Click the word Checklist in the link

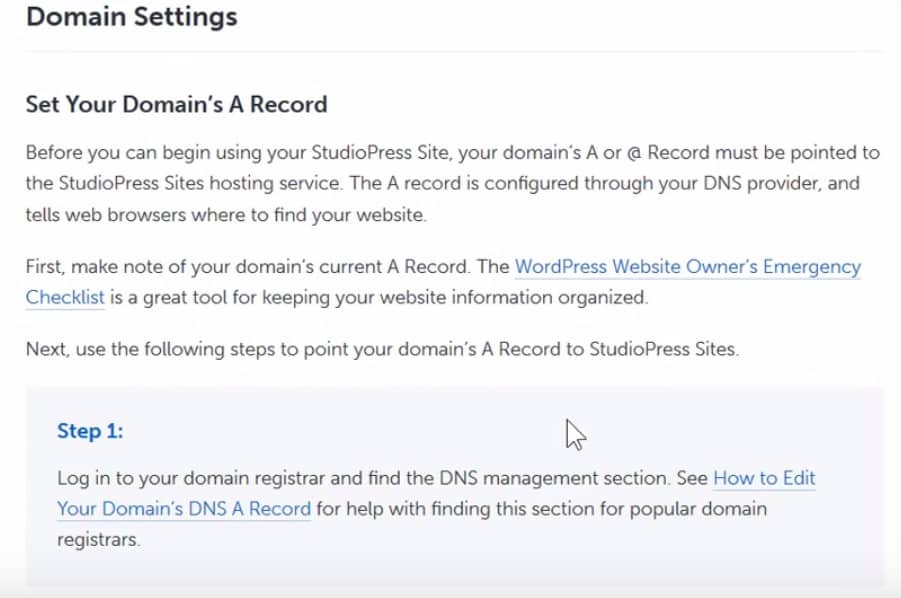pos(65,297)
